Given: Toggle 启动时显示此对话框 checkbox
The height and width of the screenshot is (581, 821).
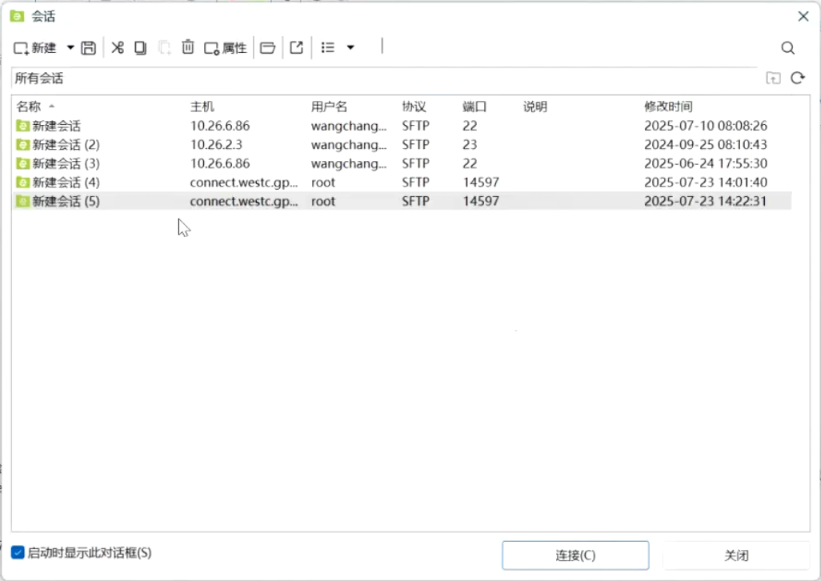Looking at the screenshot, I should [x=17, y=553].
